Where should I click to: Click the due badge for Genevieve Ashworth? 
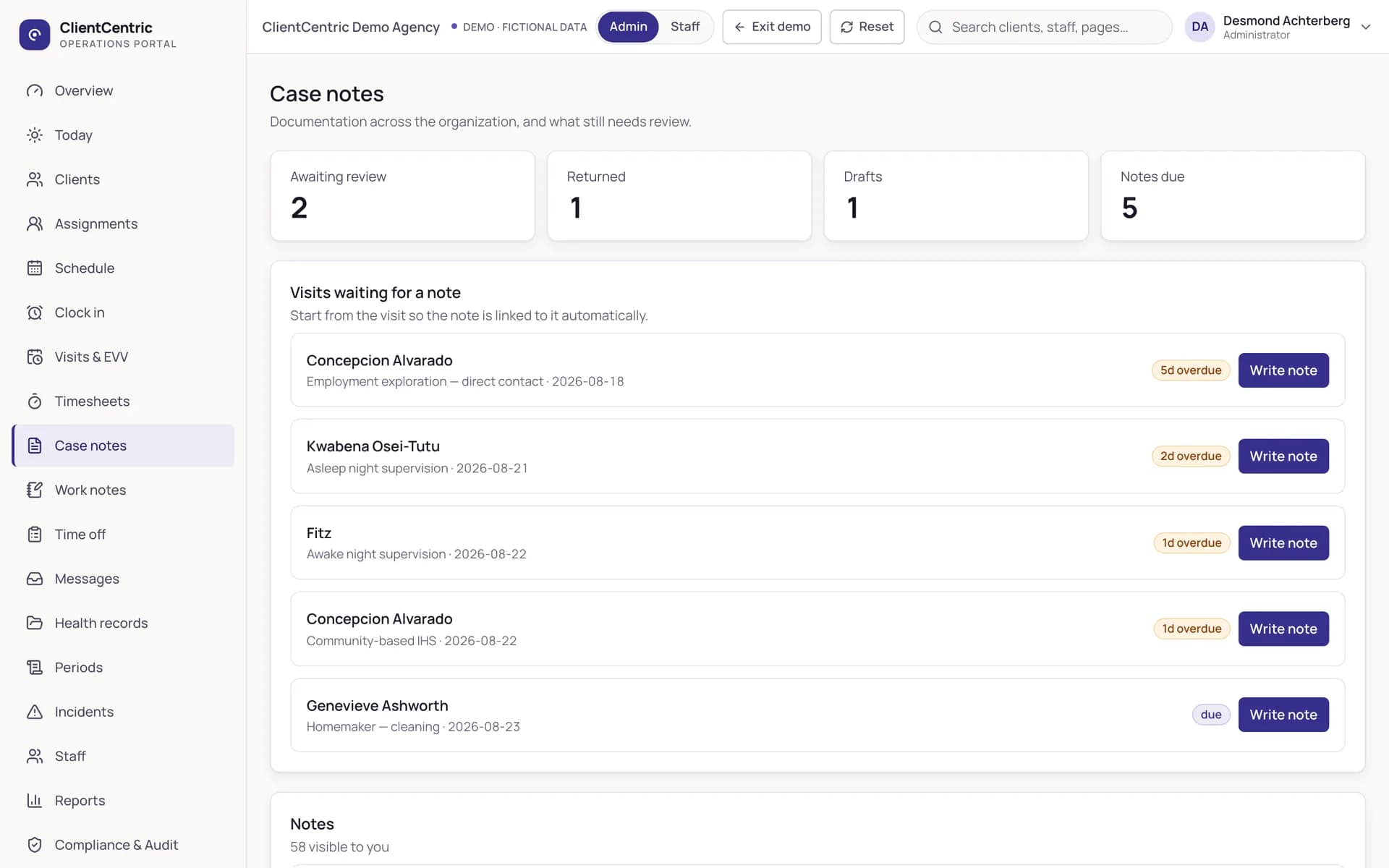point(1211,715)
